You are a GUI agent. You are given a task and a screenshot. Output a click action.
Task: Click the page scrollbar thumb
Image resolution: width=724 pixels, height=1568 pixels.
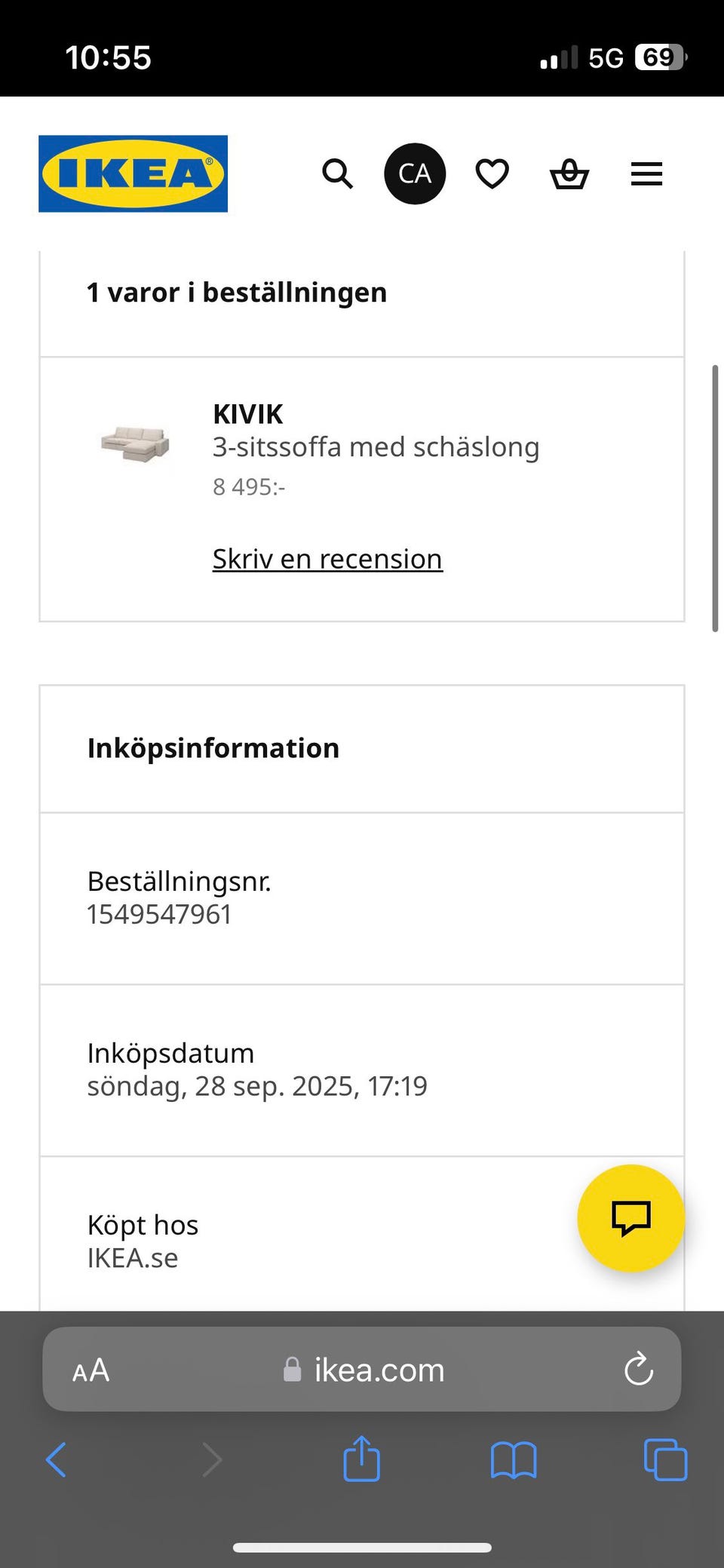tap(715, 498)
